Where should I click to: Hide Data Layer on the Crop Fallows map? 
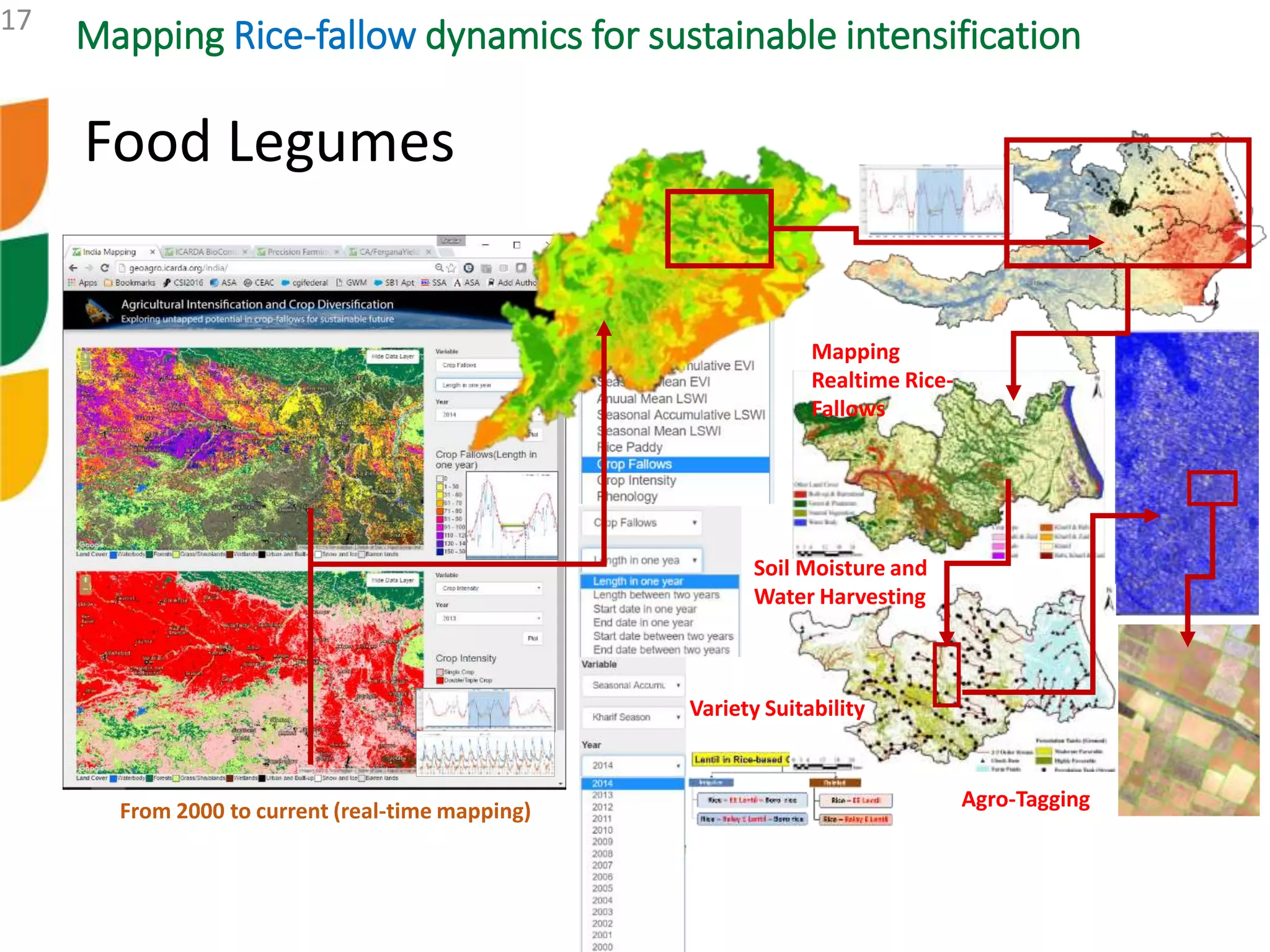click(x=393, y=356)
